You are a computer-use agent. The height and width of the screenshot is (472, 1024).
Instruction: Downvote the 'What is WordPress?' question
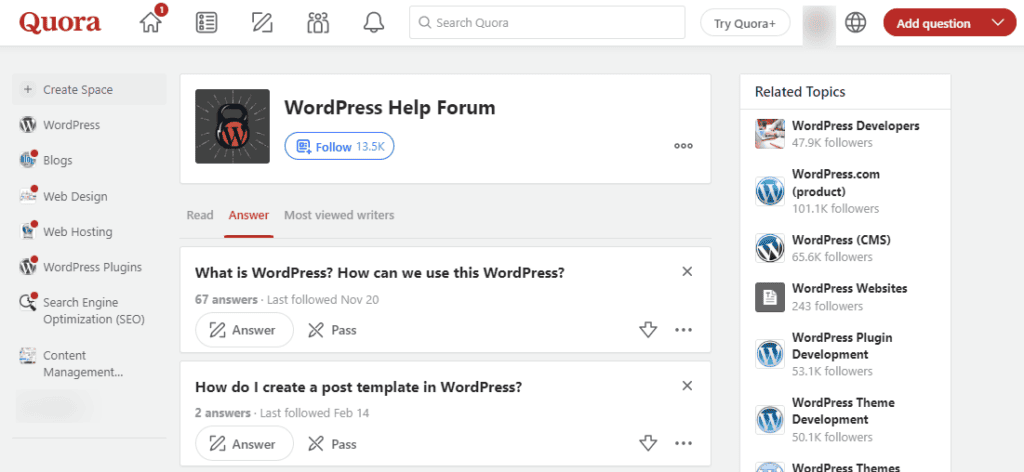[647, 330]
